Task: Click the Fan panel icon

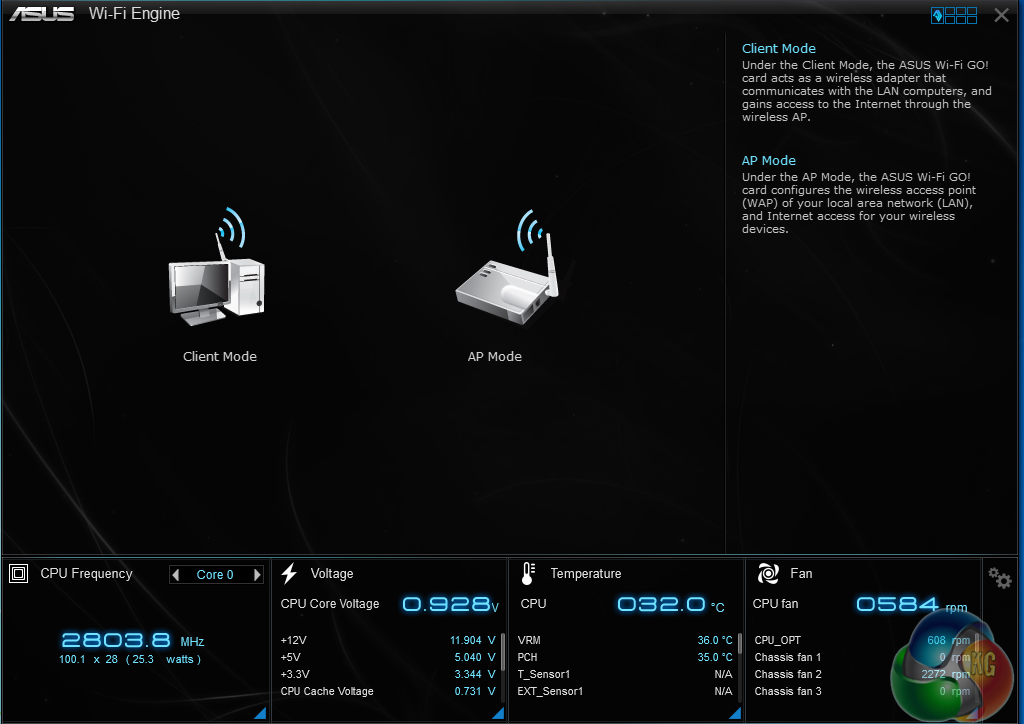Action: tap(768, 573)
